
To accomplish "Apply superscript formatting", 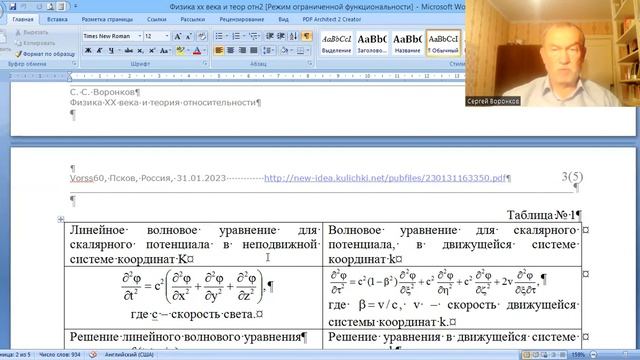I will [152, 51].
